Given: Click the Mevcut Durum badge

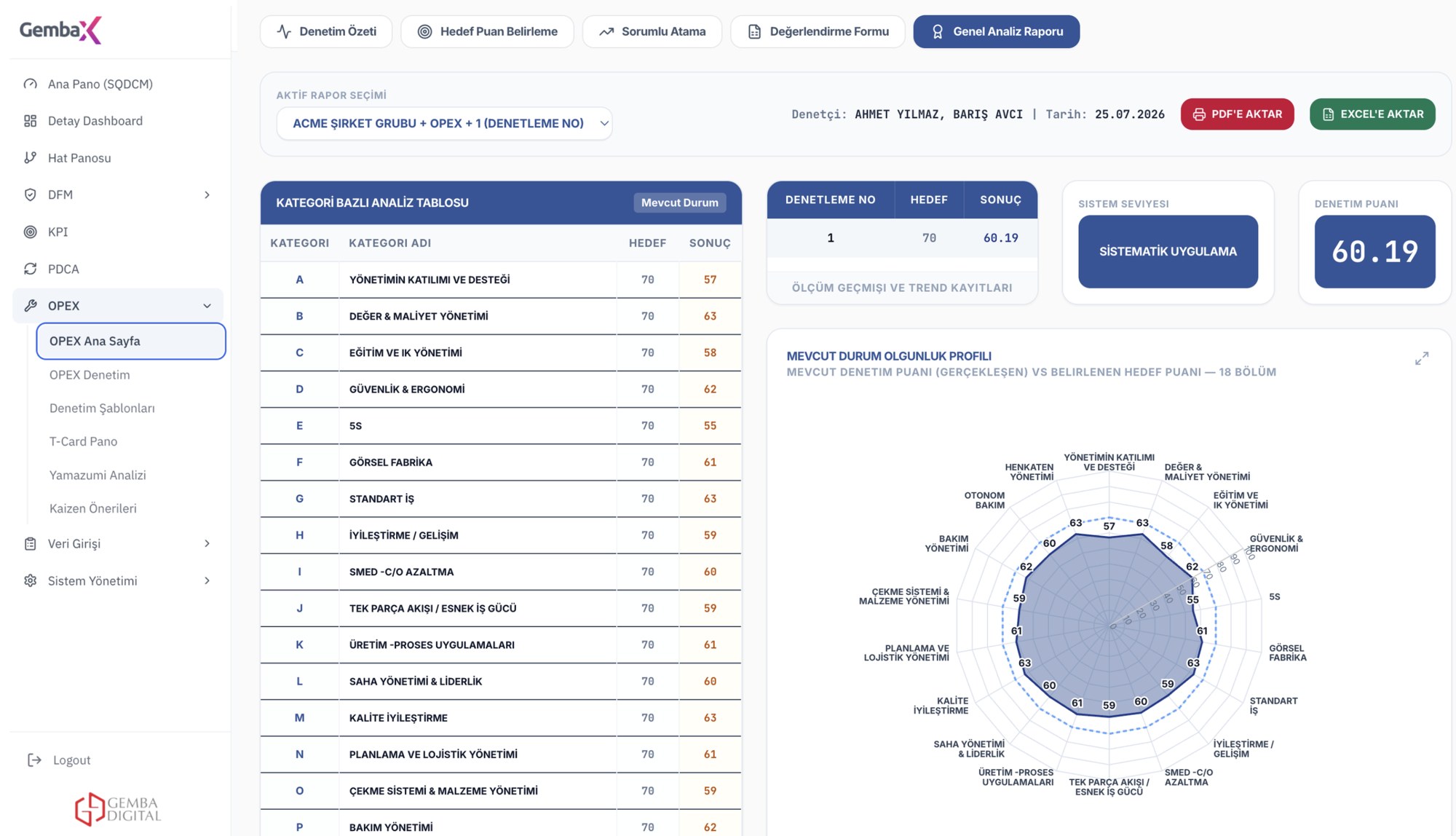Looking at the screenshot, I should (x=679, y=202).
